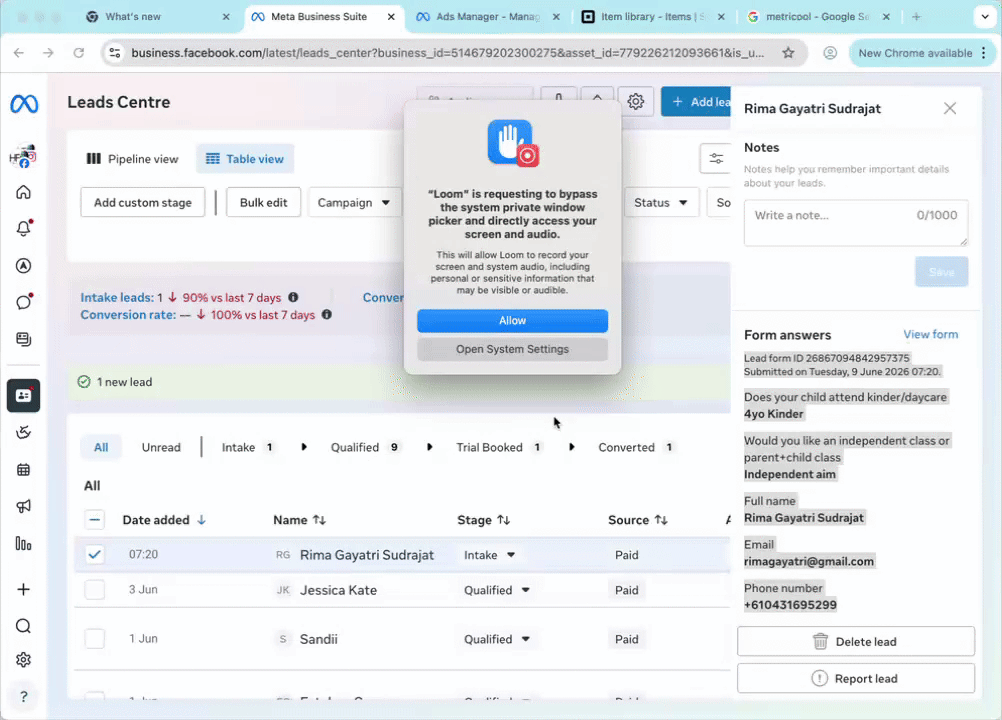Image resolution: width=1002 pixels, height=720 pixels.
Task: Uncheck the Rima Gayatri Sudrajat row checkbox
Action: click(x=95, y=555)
